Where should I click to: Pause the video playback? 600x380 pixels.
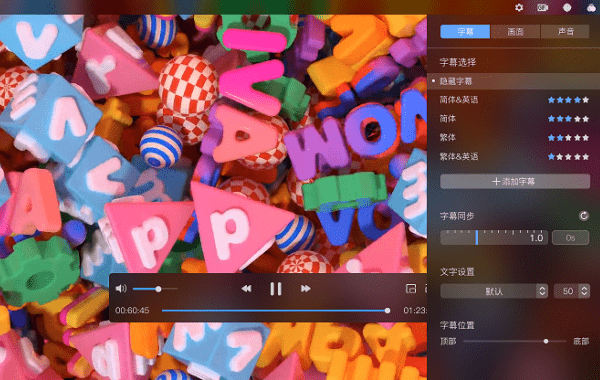click(276, 289)
